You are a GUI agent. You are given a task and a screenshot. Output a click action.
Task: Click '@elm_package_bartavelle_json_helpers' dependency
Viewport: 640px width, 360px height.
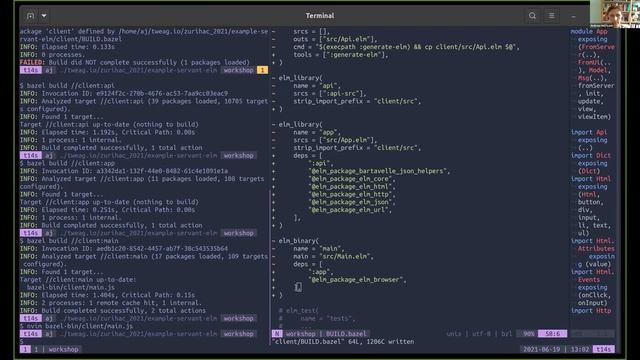(379, 171)
